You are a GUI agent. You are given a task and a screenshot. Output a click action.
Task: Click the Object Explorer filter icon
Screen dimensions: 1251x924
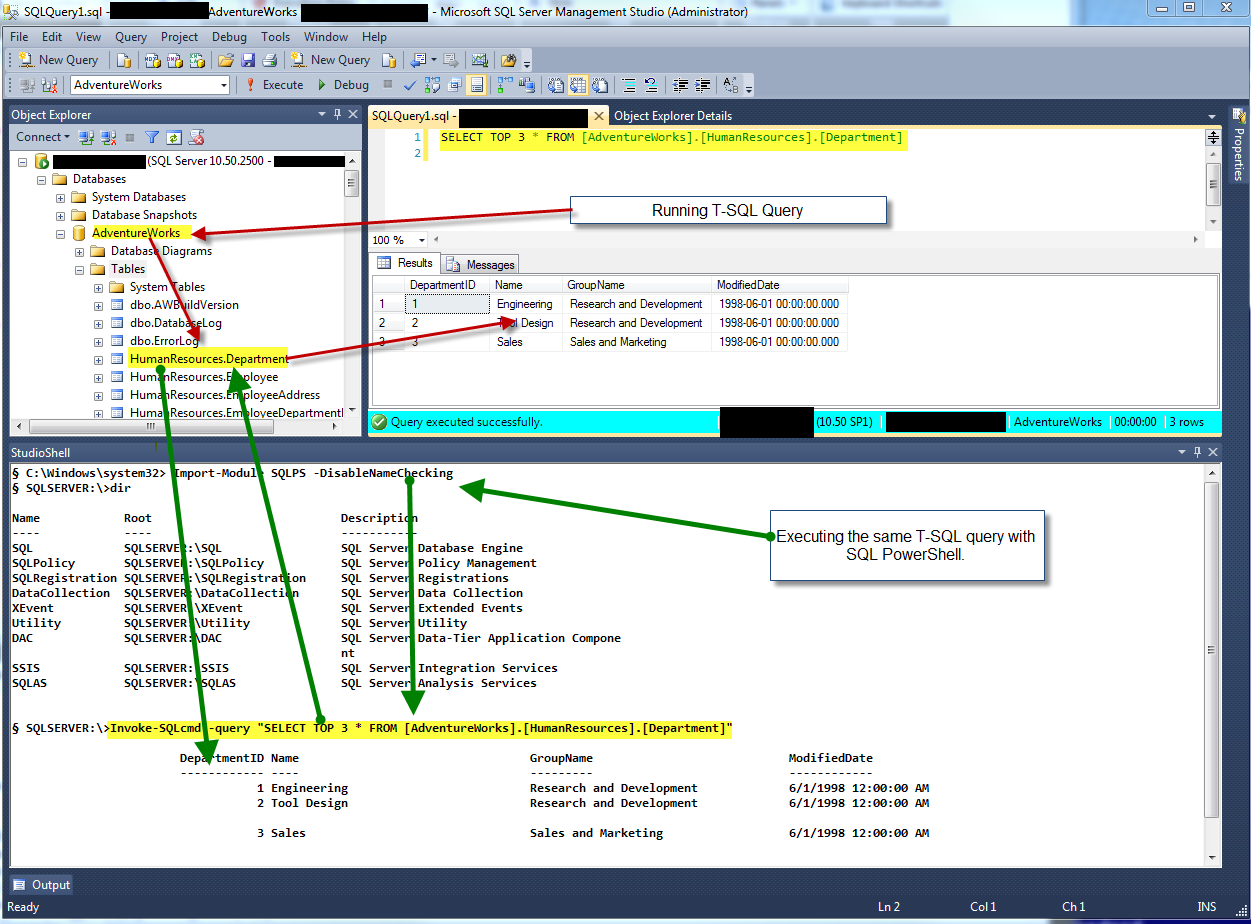coord(152,137)
